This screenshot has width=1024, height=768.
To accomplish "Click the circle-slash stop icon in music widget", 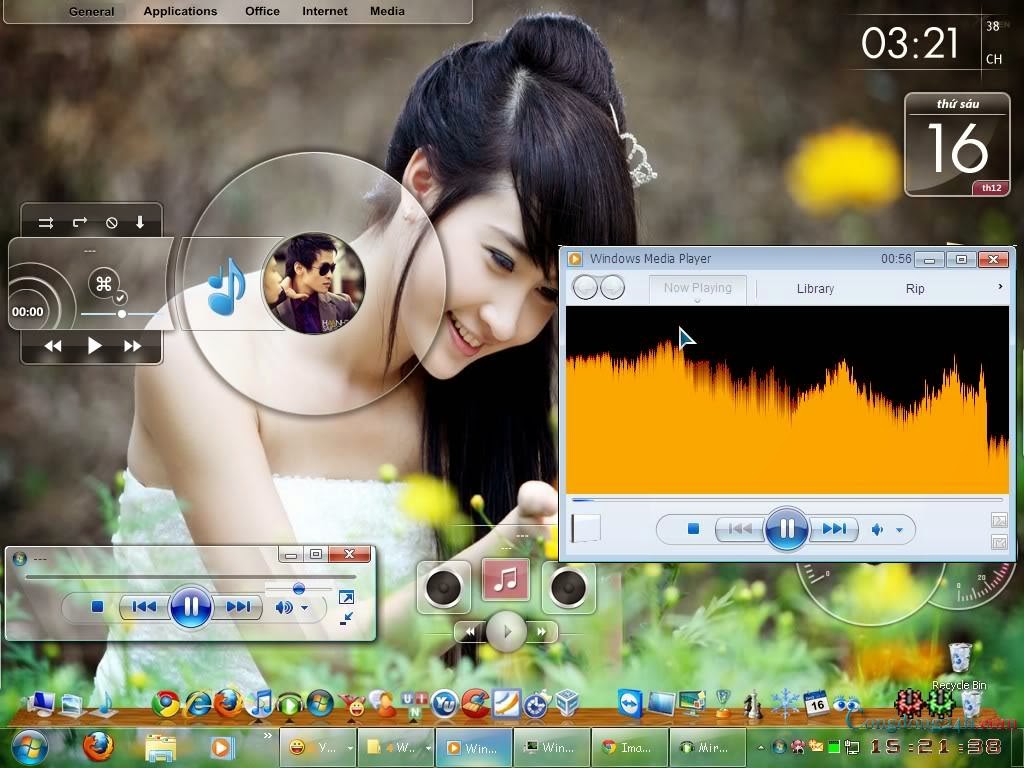I will click(112, 223).
